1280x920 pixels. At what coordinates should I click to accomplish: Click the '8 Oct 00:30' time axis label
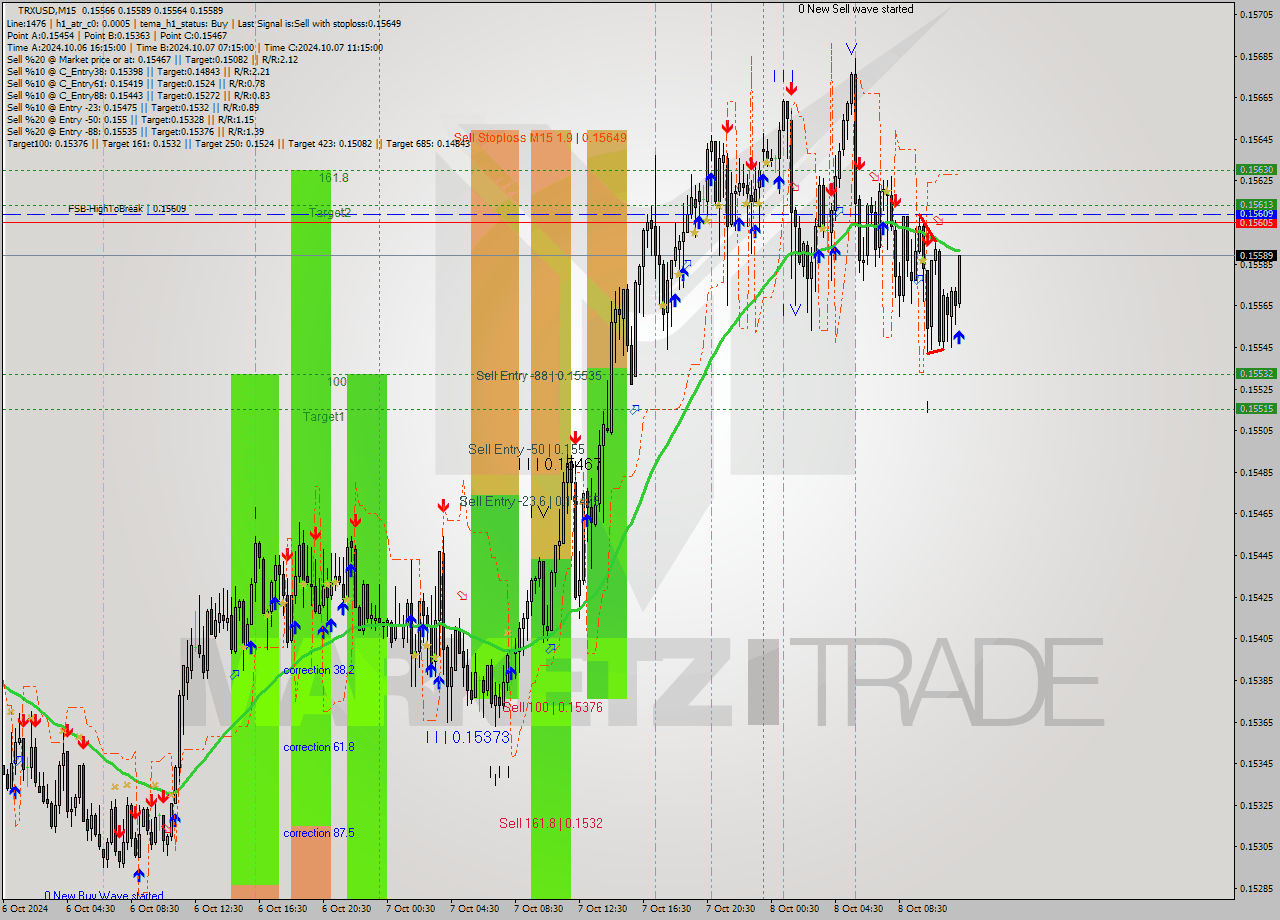tap(795, 909)
